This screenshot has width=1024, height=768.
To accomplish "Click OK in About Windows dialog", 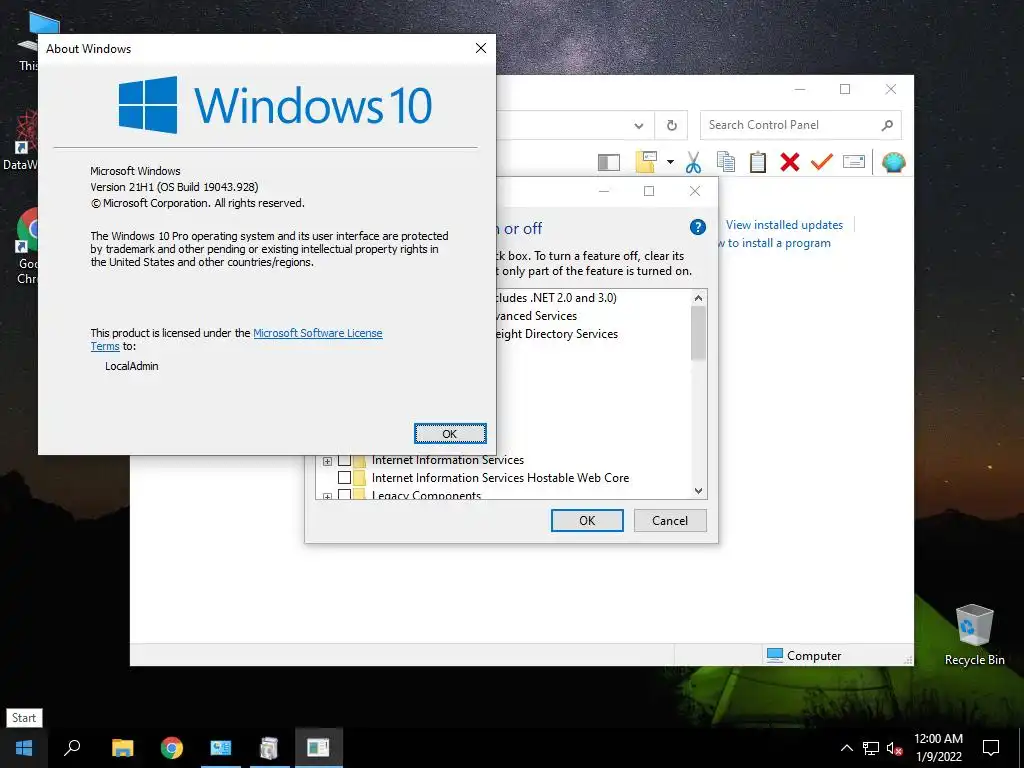I will [450, 434].
